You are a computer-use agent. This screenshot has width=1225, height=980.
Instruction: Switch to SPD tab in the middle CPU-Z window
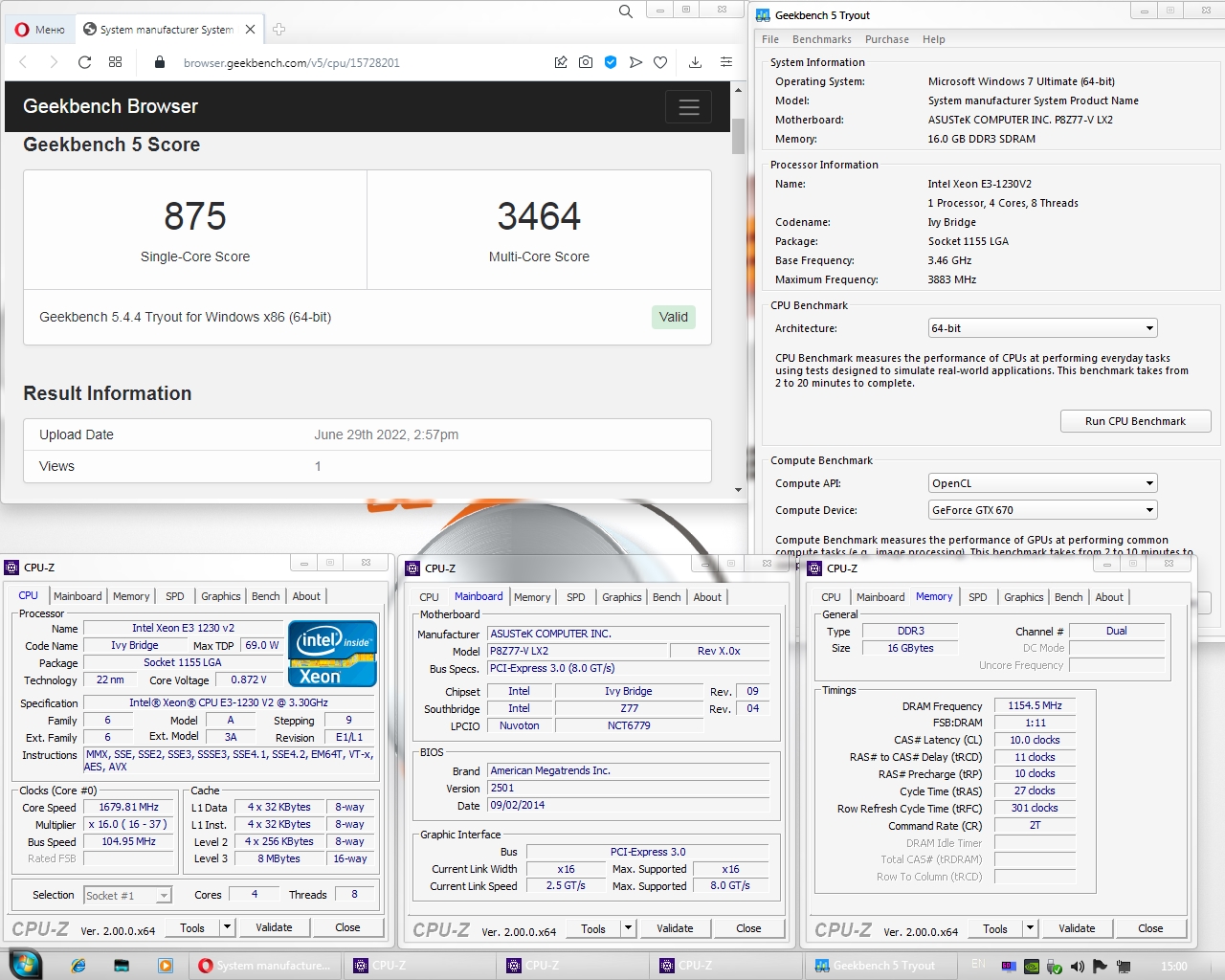click(575, 597)
